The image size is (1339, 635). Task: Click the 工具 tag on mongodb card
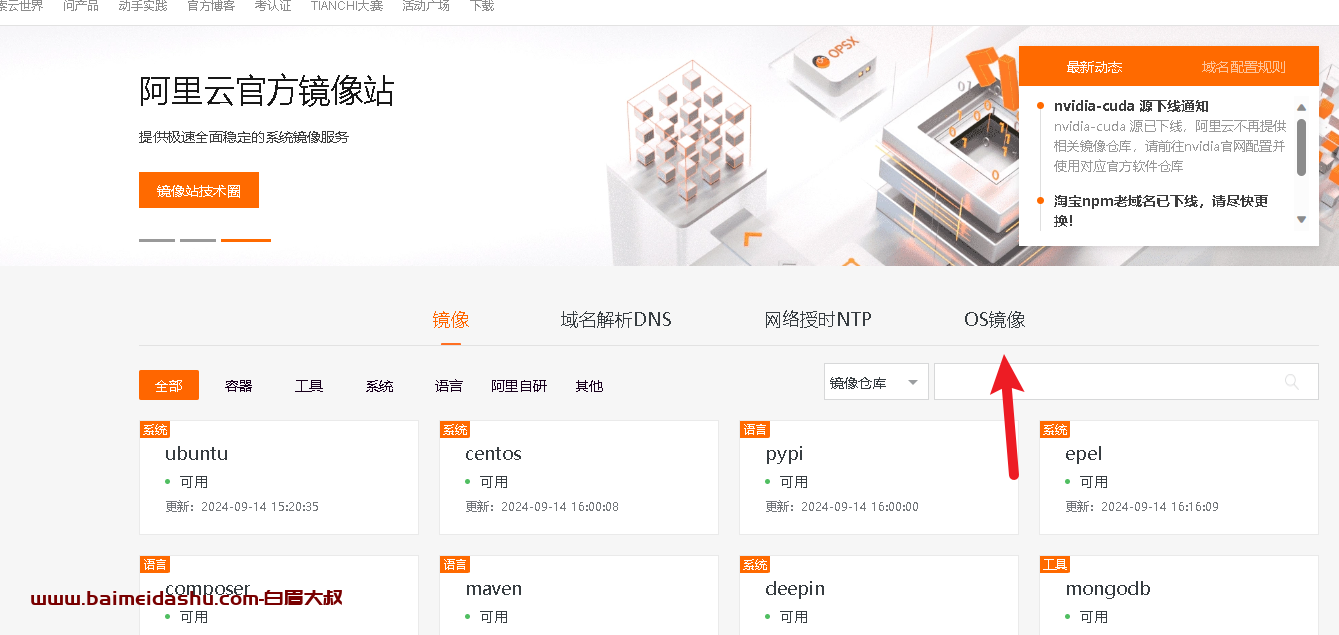click(1055, 564)
